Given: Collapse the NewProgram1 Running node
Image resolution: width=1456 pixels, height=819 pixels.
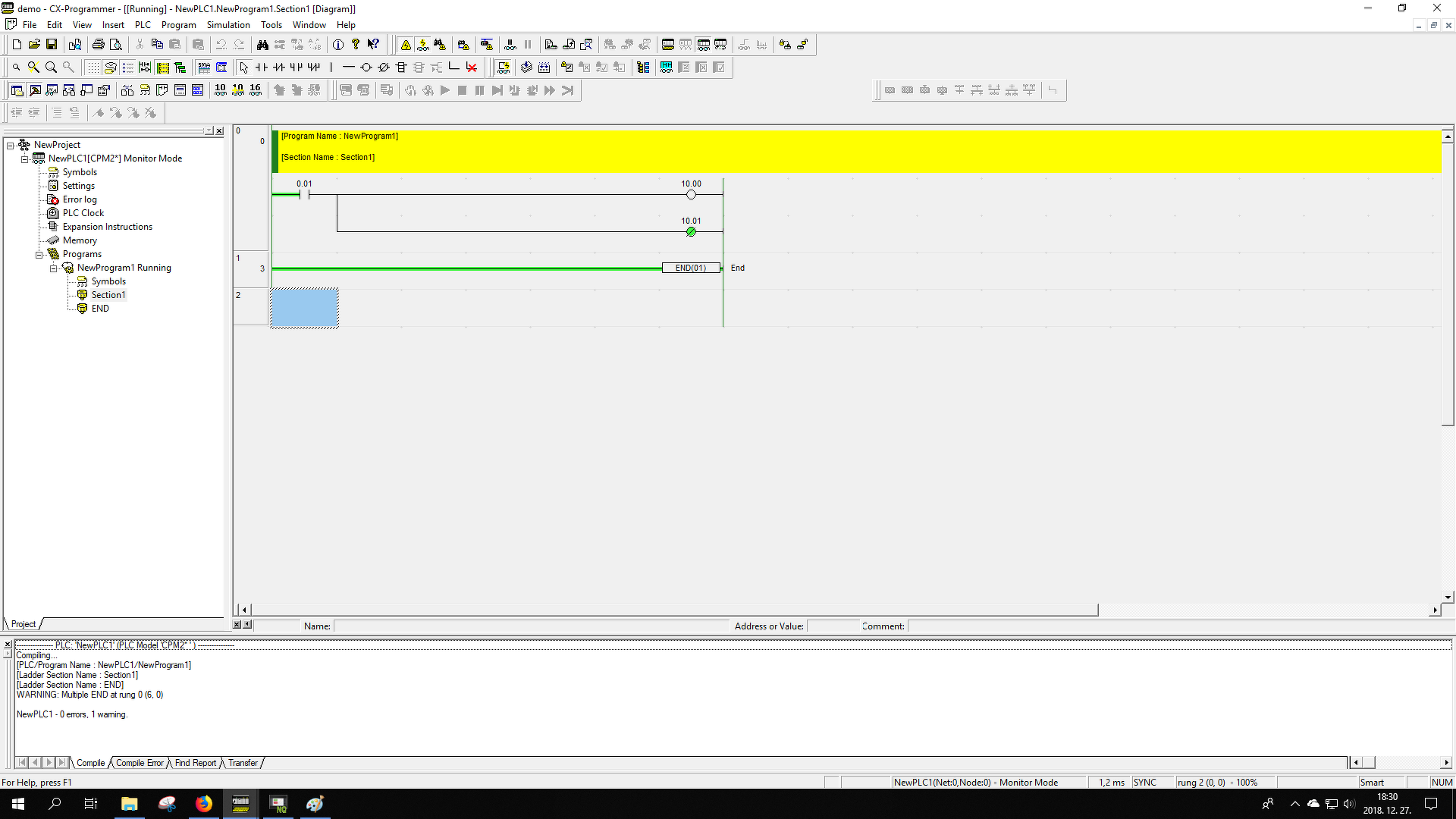Looking at the screenshot, I should pos(54,268).
